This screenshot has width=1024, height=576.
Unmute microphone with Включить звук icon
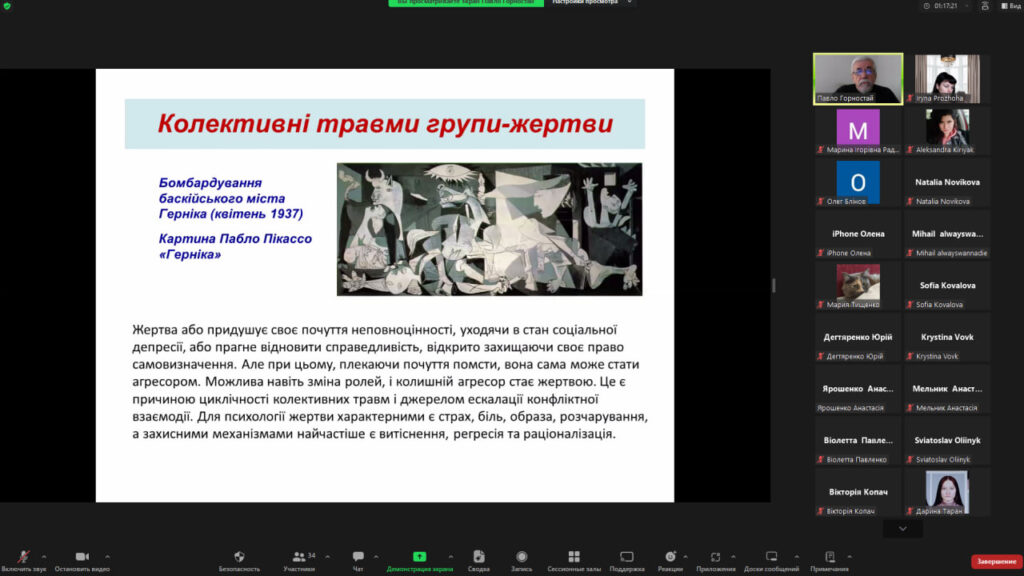click(23, 558)
